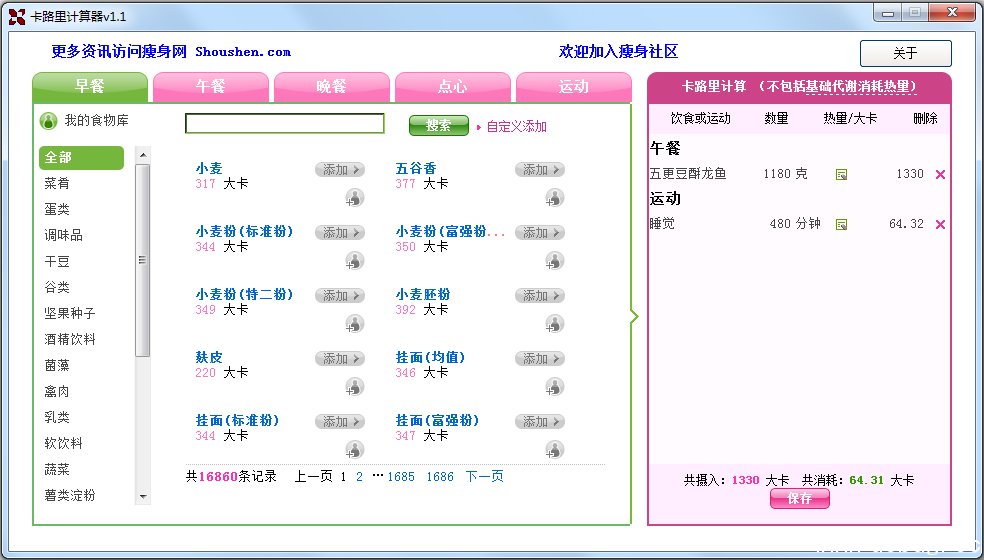Click 下一页 next page link
The width and height of the screenshot is (984, 560).
pos(484,477)
